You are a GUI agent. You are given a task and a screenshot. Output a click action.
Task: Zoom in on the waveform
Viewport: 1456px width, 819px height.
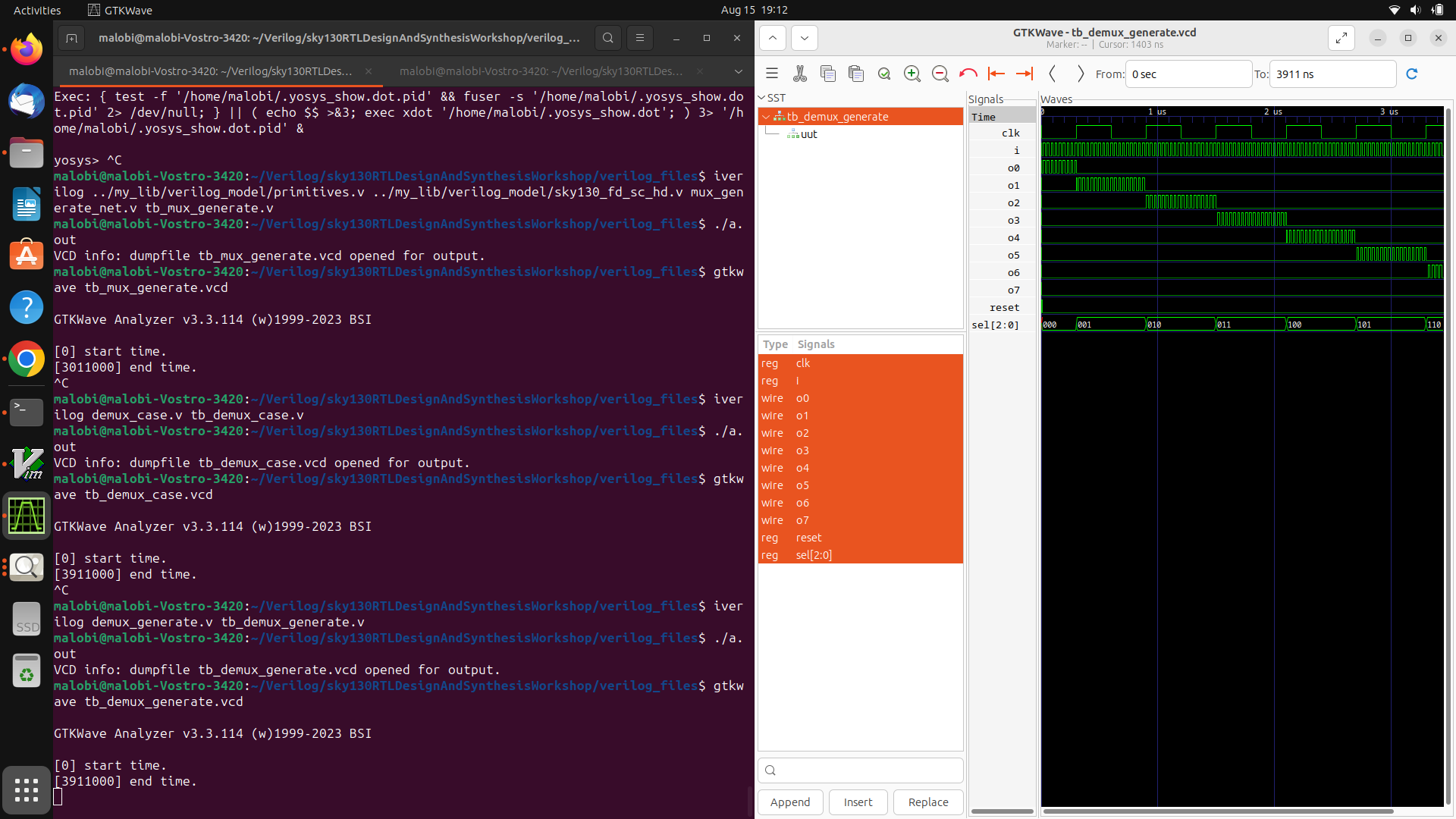912,74
